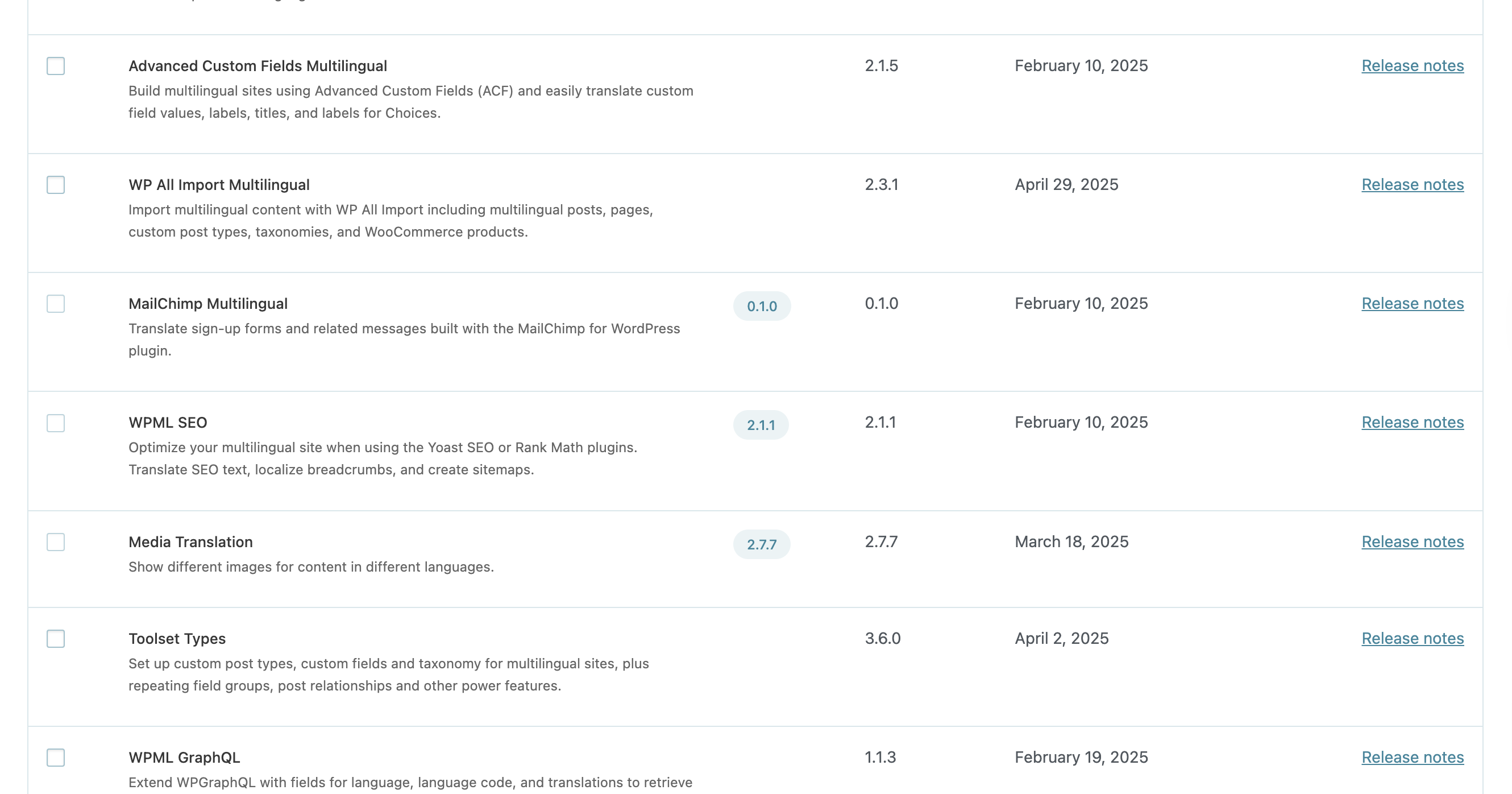Check the Advanced Custom Fields Multilingual checkbox

[x=56, y=66]
